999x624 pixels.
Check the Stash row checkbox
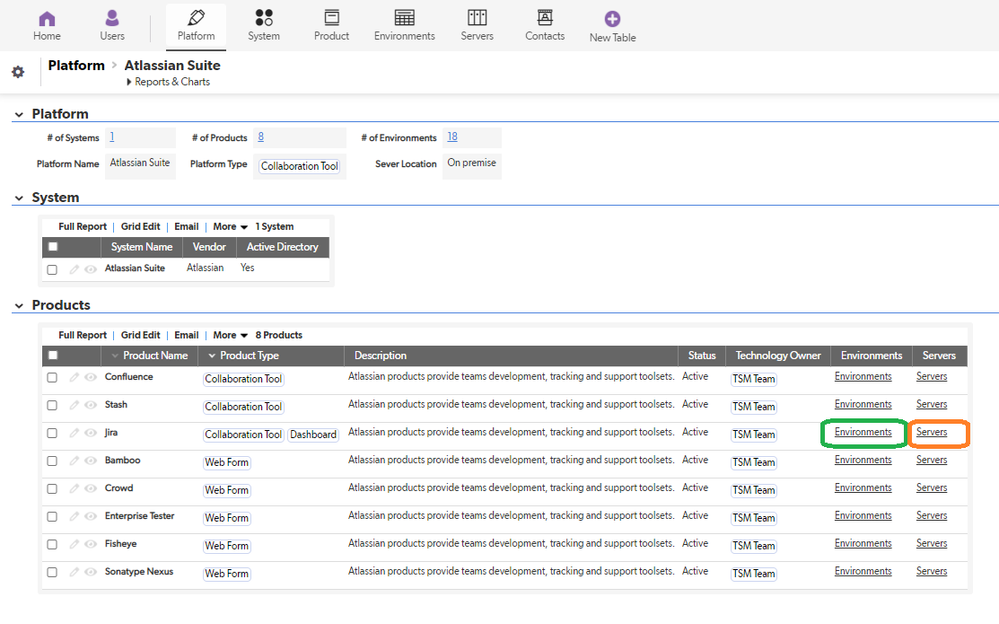[52, 405]
